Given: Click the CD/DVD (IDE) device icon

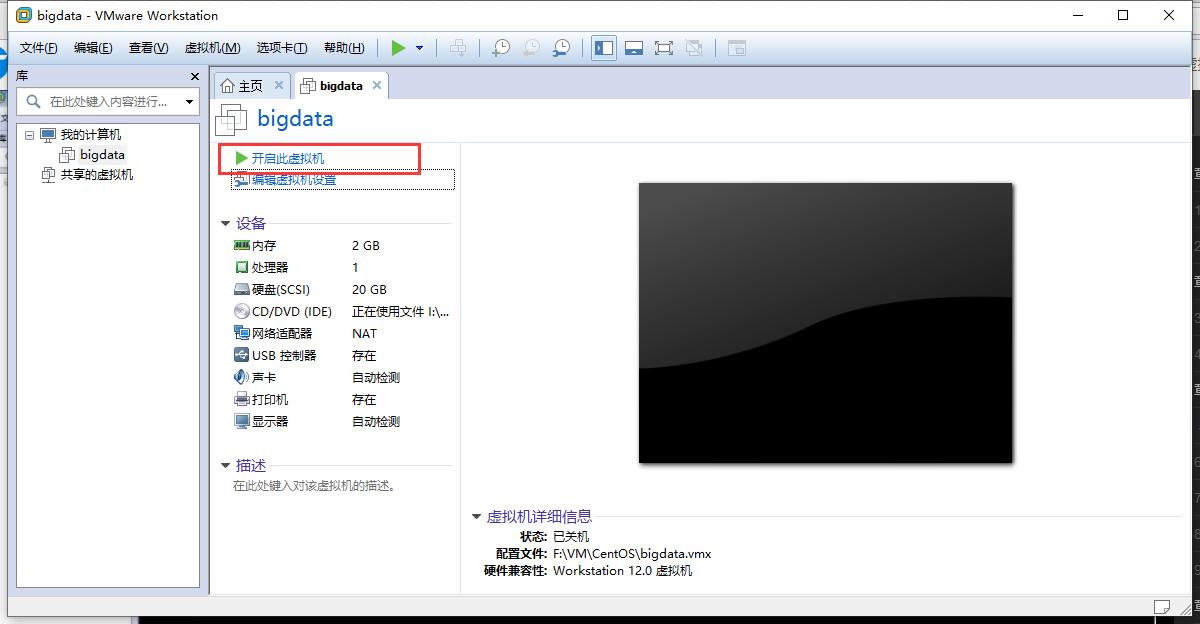Looking at the screenshot, I should pyautogui.click(x=241, y=311).
